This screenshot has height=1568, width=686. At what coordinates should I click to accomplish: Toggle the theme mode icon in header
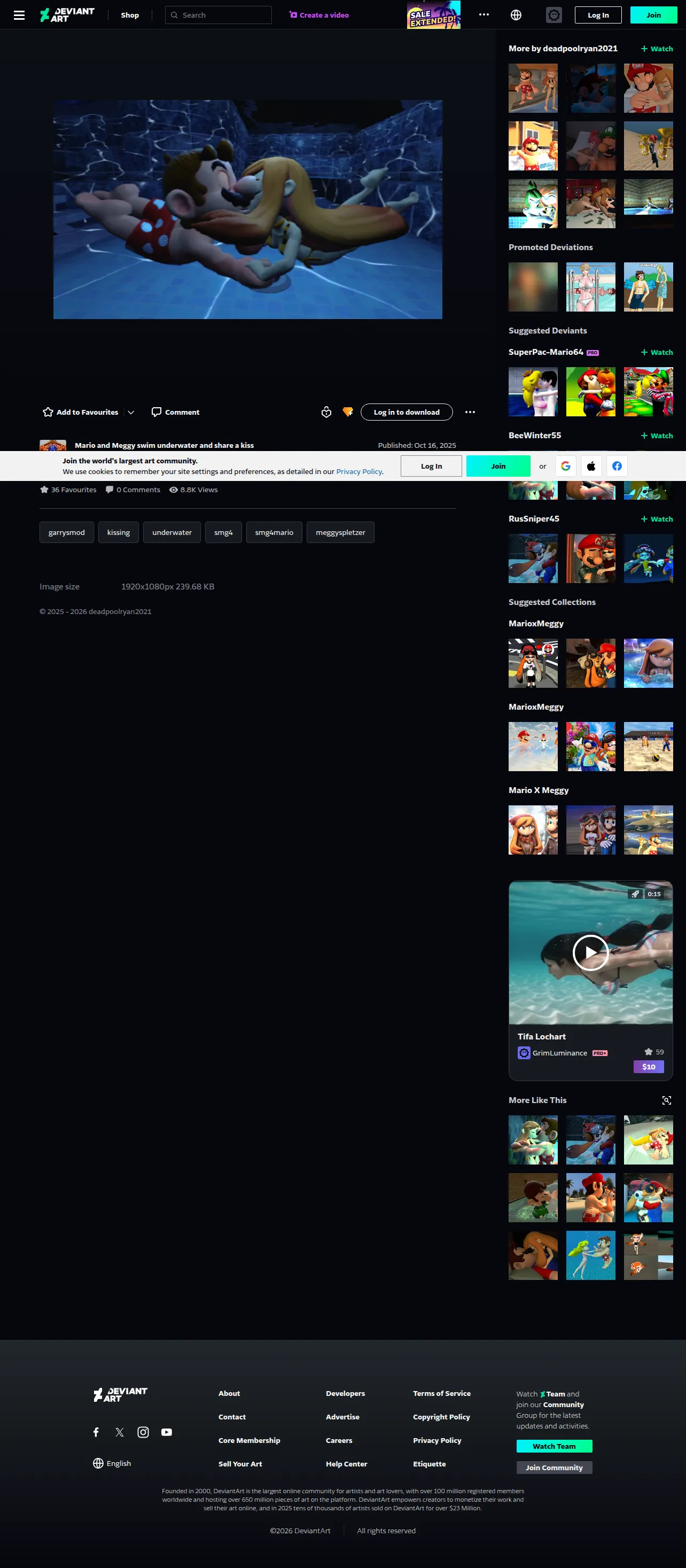tap(554, 15)
